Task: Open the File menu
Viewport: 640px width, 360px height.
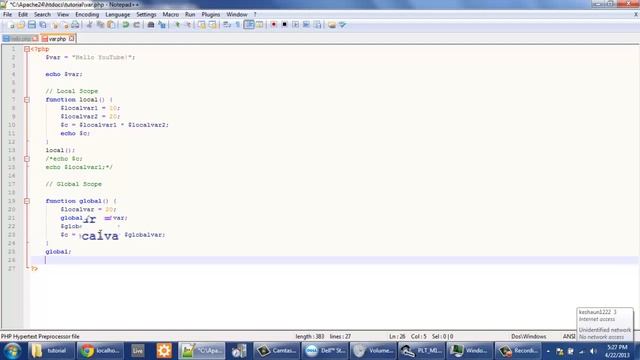Action: [7, 14]
